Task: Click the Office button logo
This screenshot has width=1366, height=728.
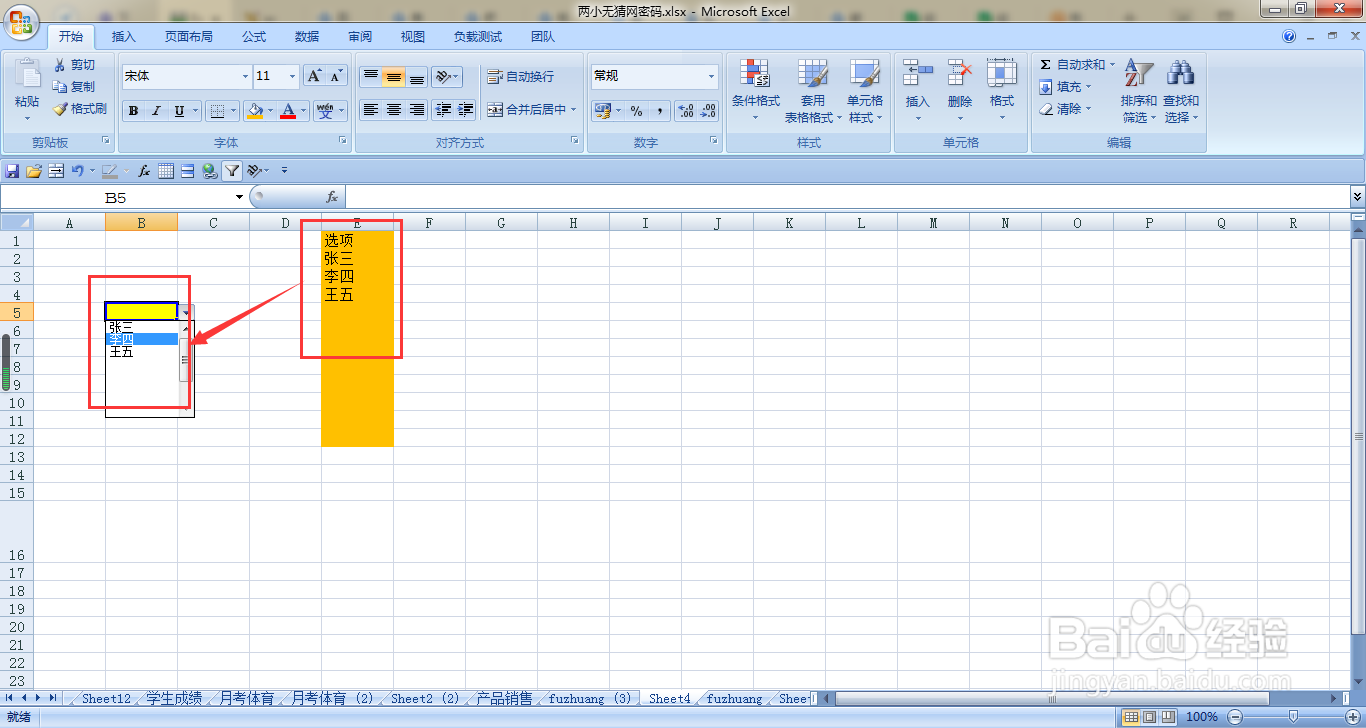Action: click(20, 20)
